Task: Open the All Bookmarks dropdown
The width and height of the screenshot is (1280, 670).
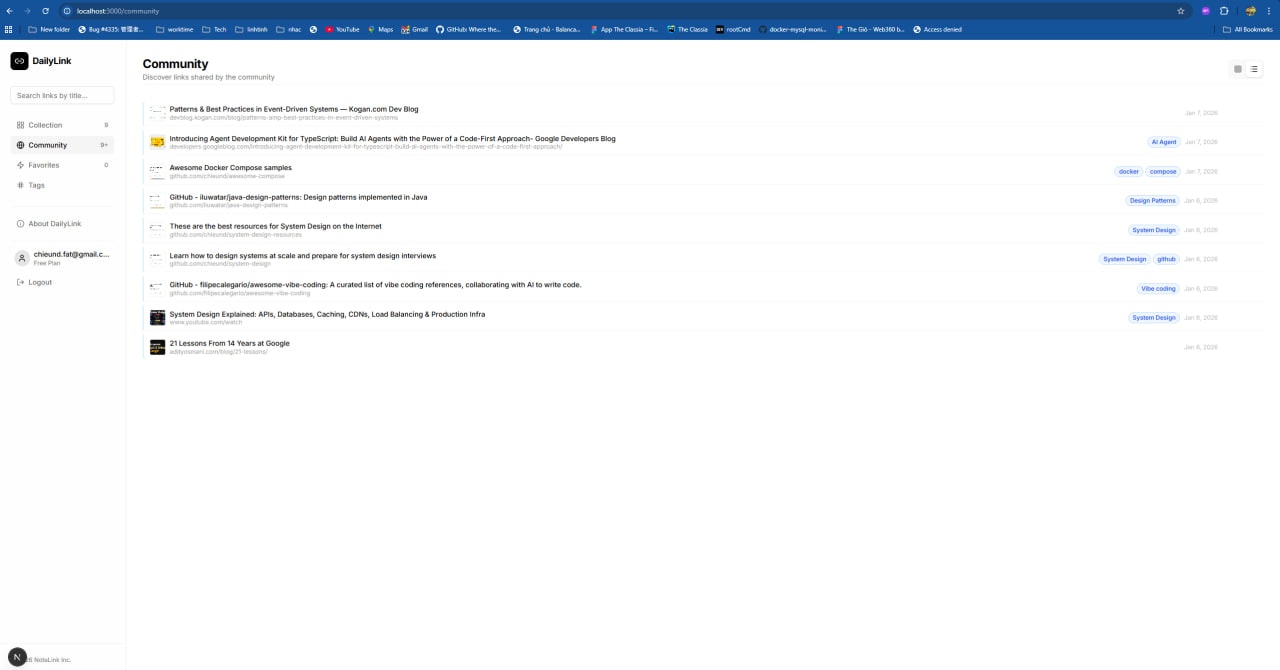Action: 1247,29
